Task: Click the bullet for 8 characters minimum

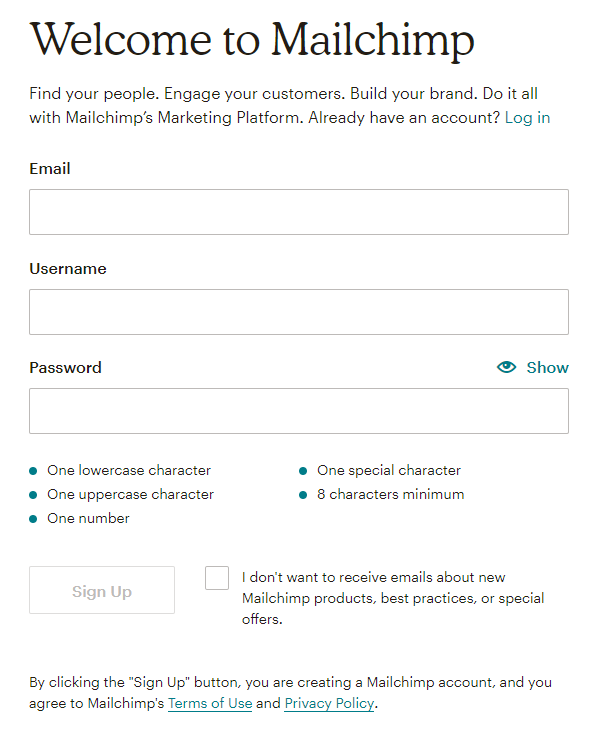Action: pos(303,495)
